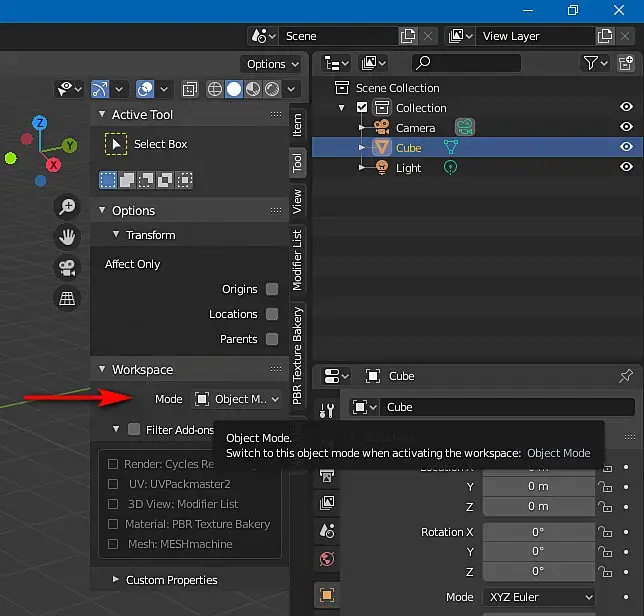The width and height of the screenshot is (644, 616).
Task: Choose the Set new selection mode
Action: pyautogui.click(x=108, y=180)
